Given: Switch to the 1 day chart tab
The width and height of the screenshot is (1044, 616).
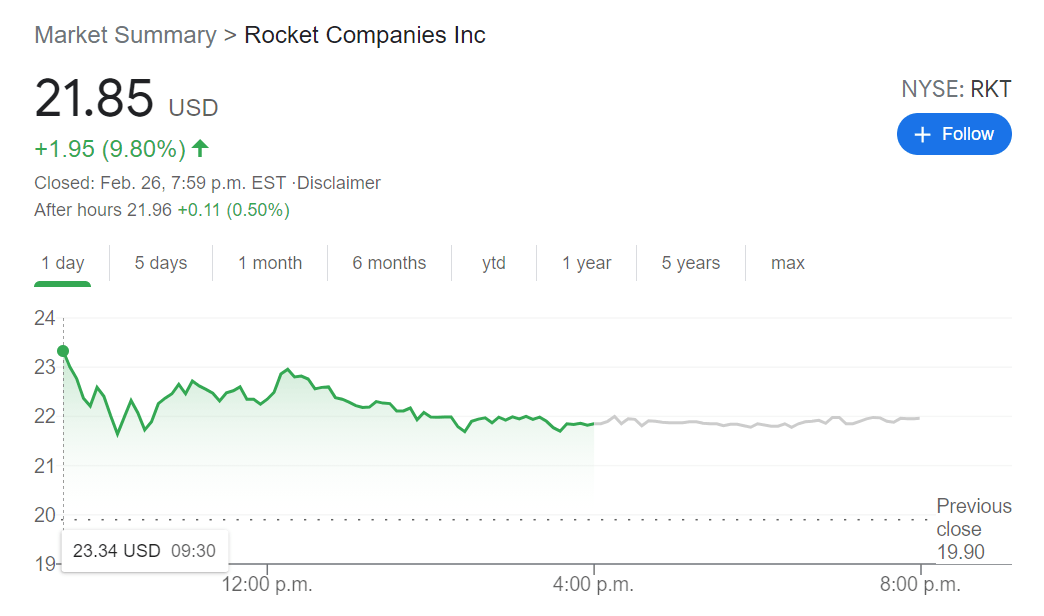Looking at the screenshot, I should point(62,262).
